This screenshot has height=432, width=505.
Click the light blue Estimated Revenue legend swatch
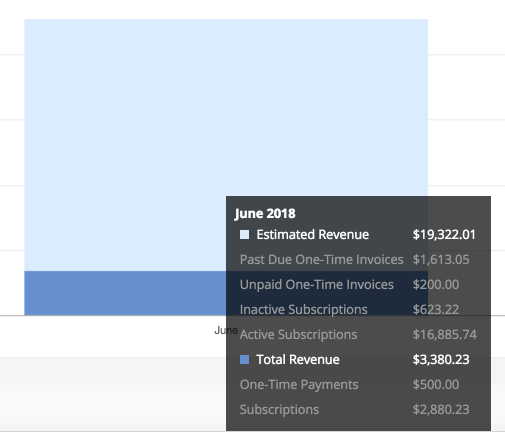[244, 235]
